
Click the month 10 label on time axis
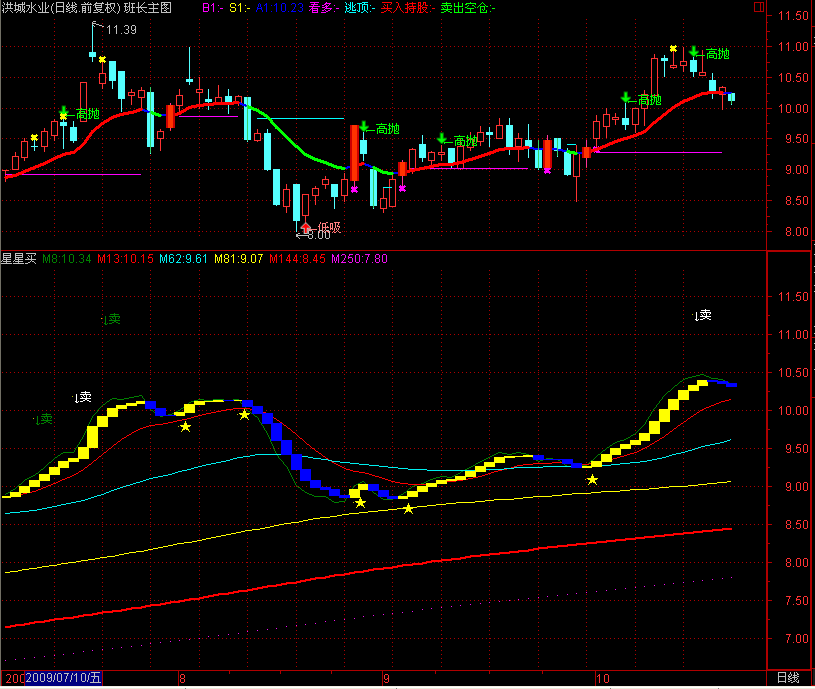tap(602, 678)
